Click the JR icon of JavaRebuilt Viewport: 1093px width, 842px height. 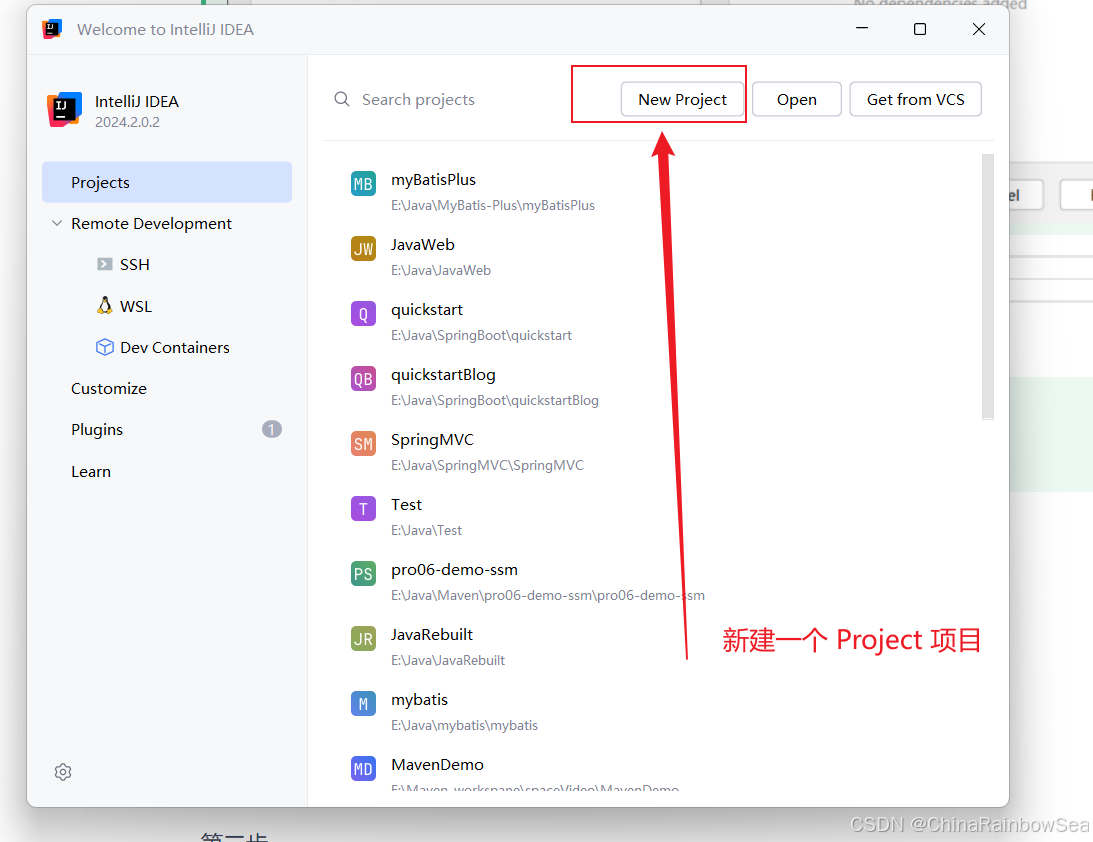[x=363, y=638]
